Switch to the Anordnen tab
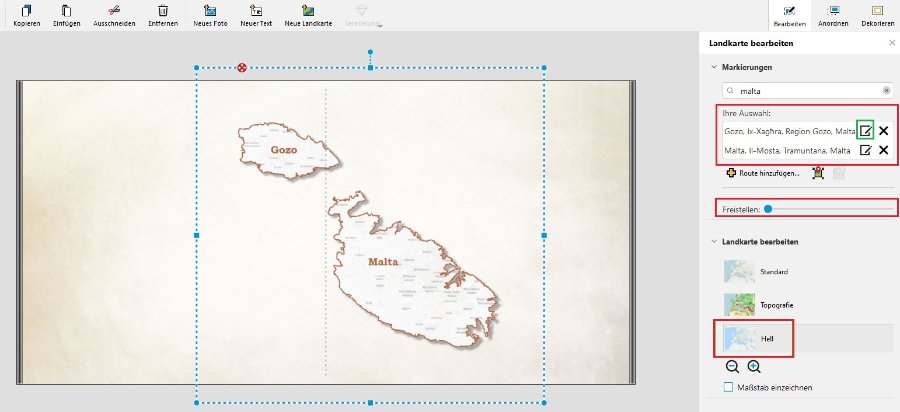This screenshot has width=900, height=412. (x=827, y=14)
